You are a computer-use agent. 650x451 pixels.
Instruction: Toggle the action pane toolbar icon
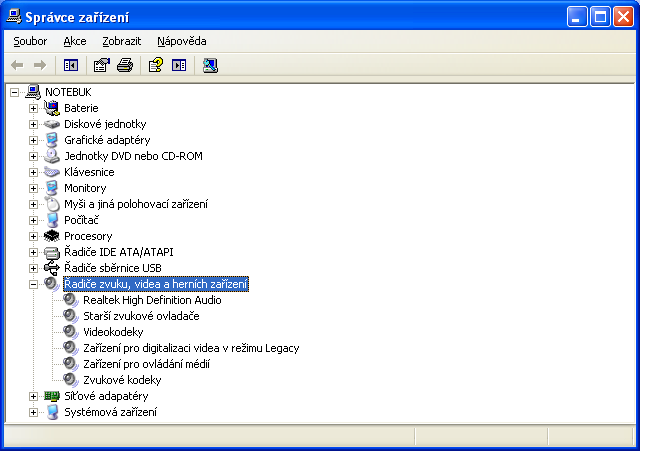179,65
